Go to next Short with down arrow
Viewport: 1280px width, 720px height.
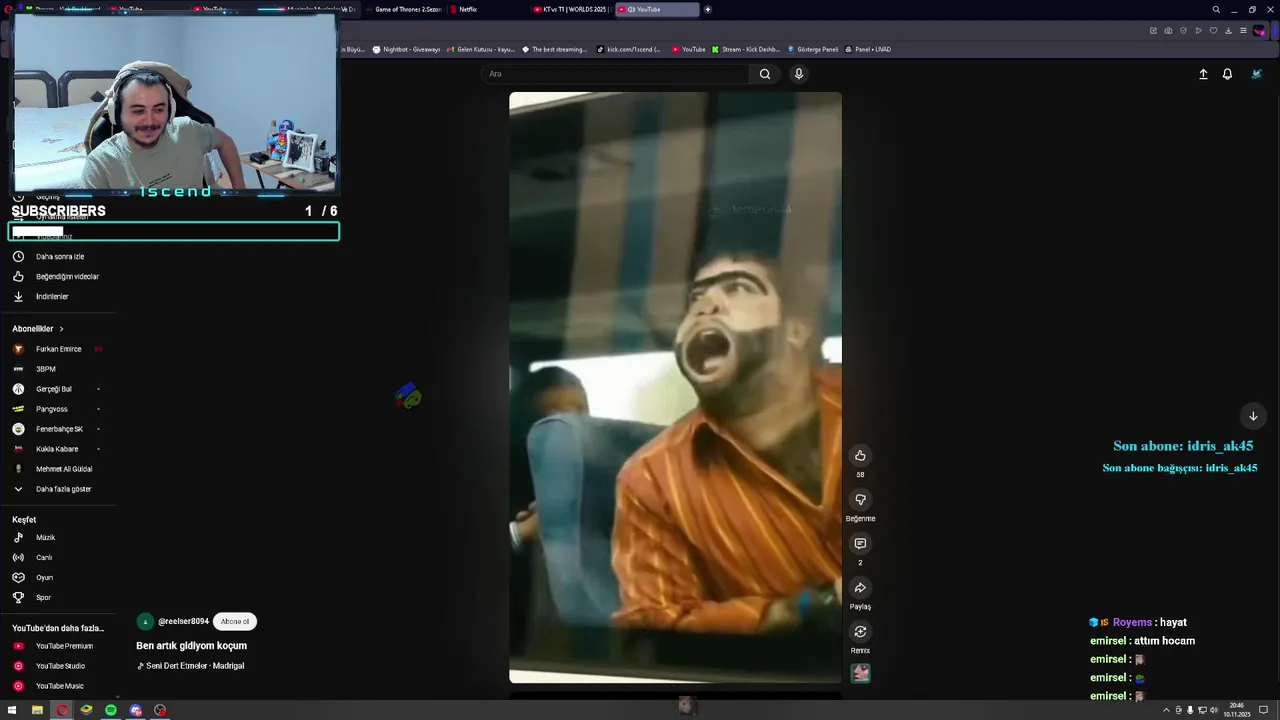(x=1253, y=416)
